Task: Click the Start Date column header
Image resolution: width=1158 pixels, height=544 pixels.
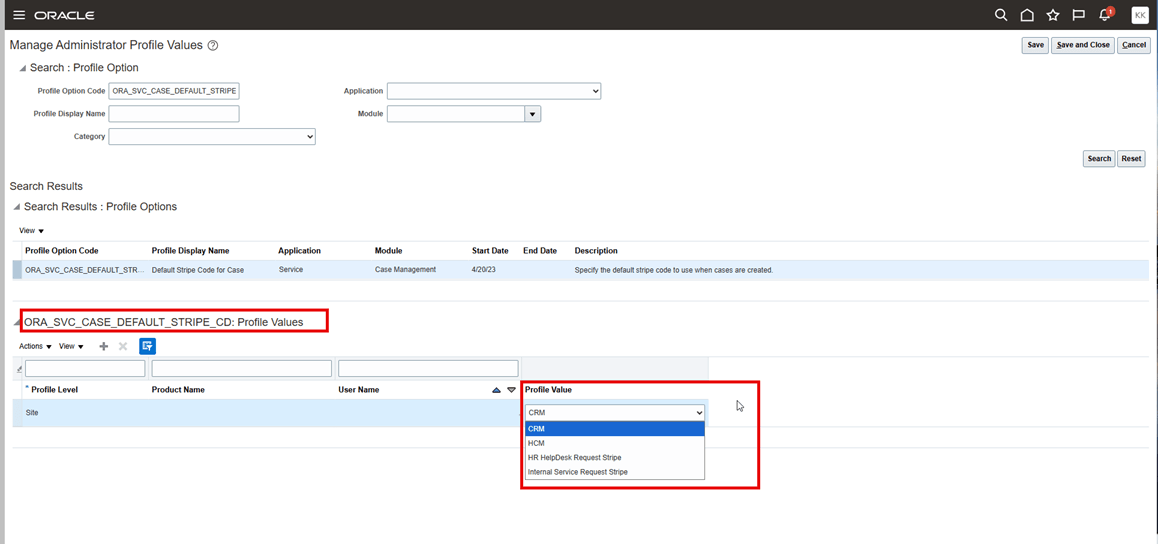Action: click(x=490, y=251)
